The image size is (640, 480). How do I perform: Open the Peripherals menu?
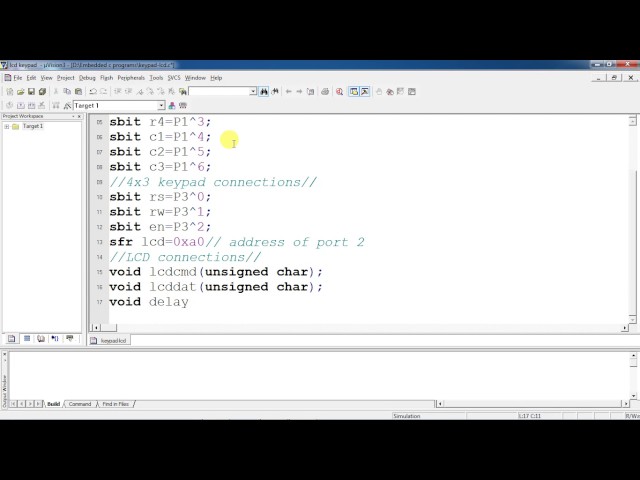(131, 78)
